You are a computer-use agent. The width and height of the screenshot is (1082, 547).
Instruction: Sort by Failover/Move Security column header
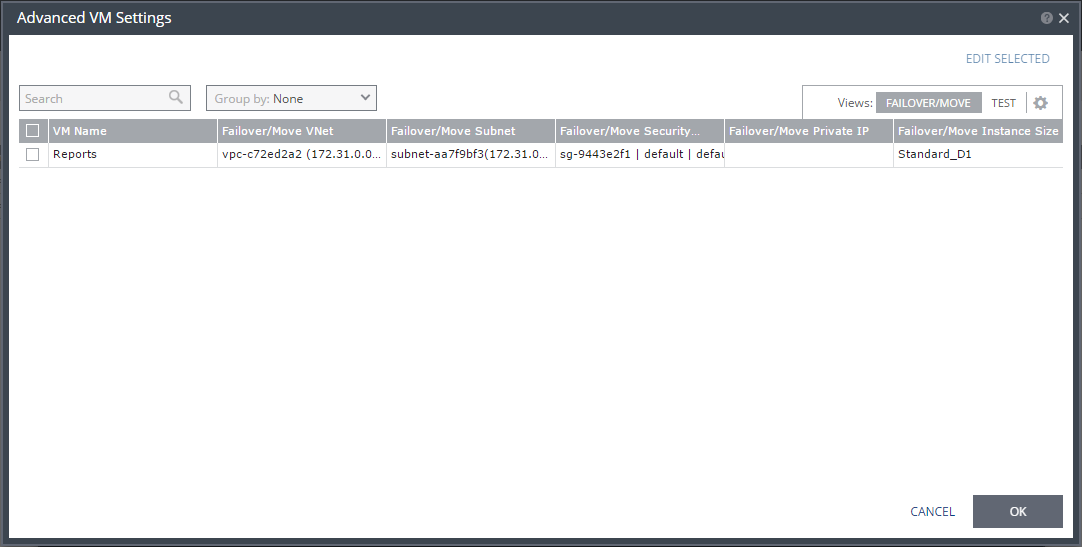640,131
